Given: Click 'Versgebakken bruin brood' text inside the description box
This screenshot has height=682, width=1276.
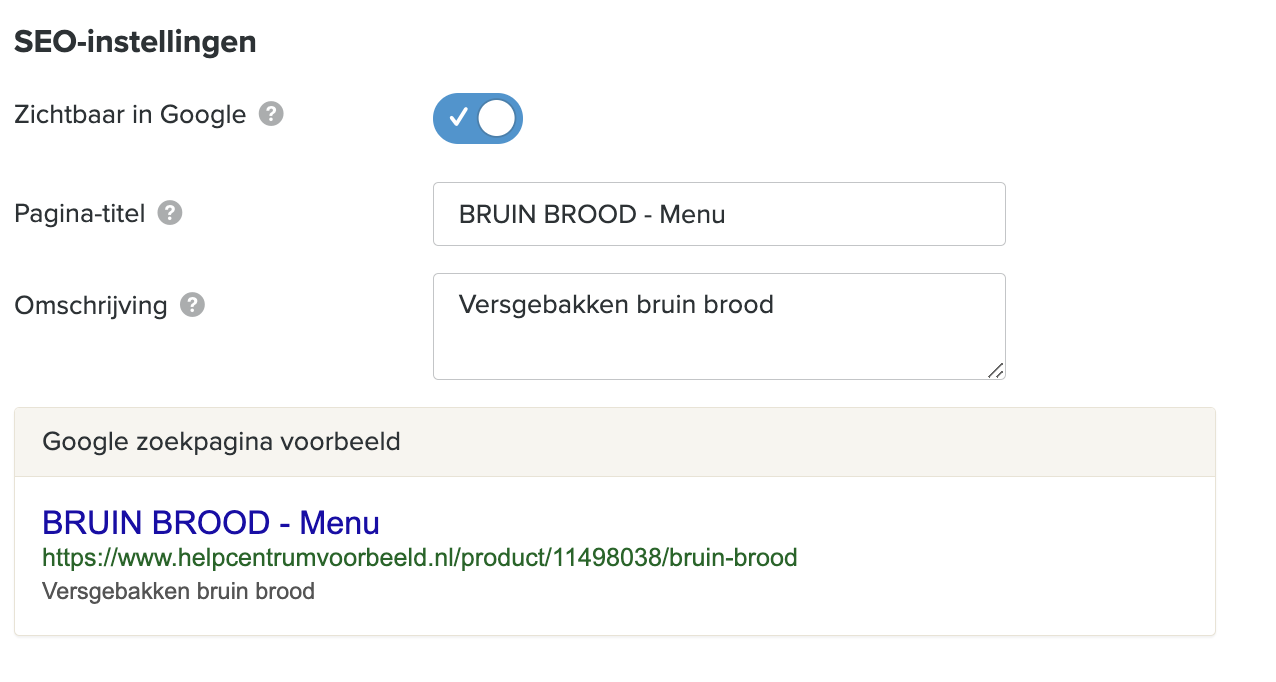Looking at the screenshot, I should tap(616, 304).
